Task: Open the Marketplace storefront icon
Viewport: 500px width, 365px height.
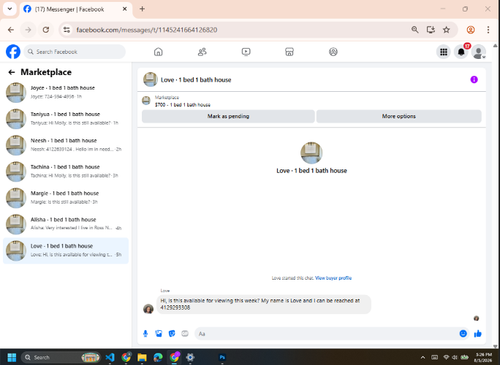Action: click(289, 52)
